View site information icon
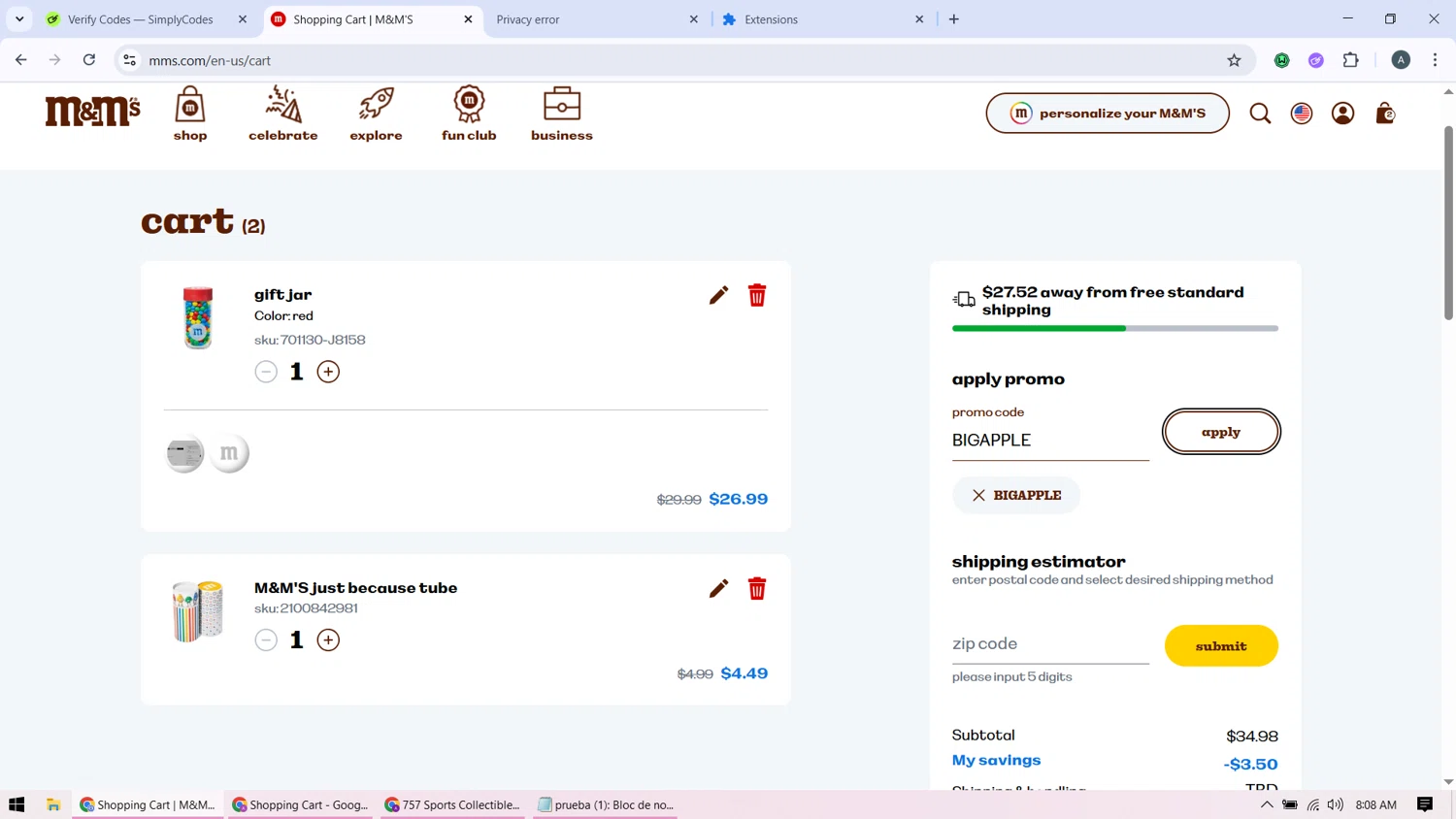Viewport: 1456px width, 819px height. [x=129, y=60]
